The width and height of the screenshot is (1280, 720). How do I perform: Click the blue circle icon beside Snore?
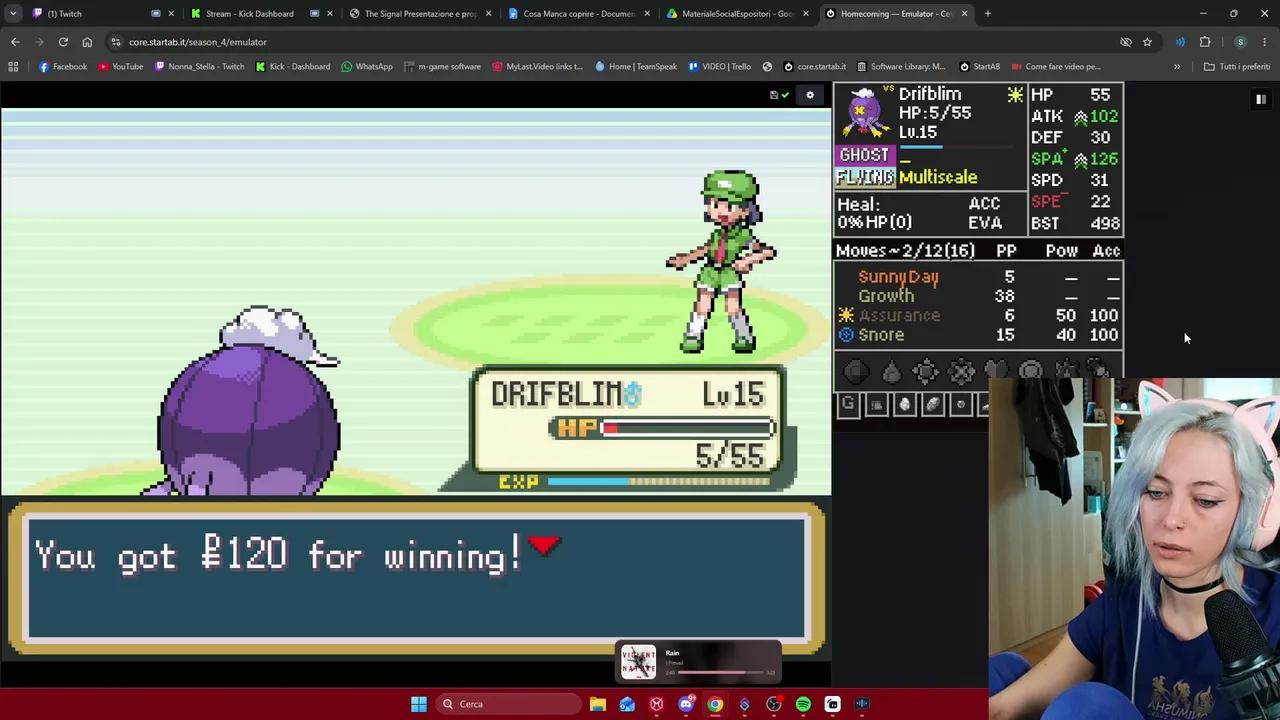846,335
